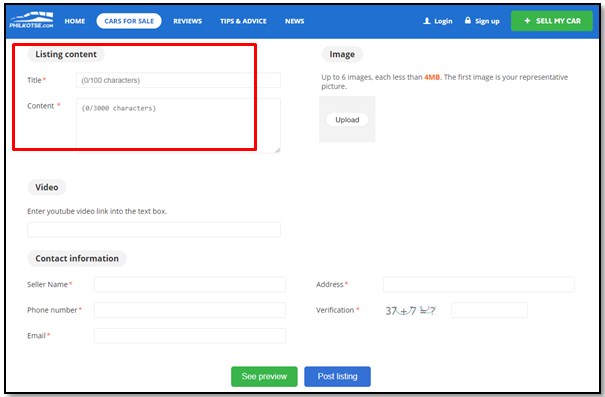The image size is (605, 397).
Task: Go to the Reviews section
Action: 188,21
